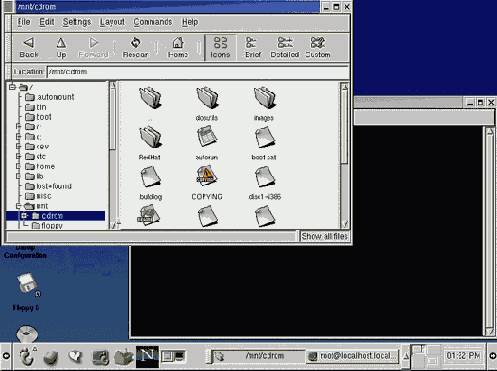Collapse the root / tree node
The image size is (497, 371).
pos(12,87)
